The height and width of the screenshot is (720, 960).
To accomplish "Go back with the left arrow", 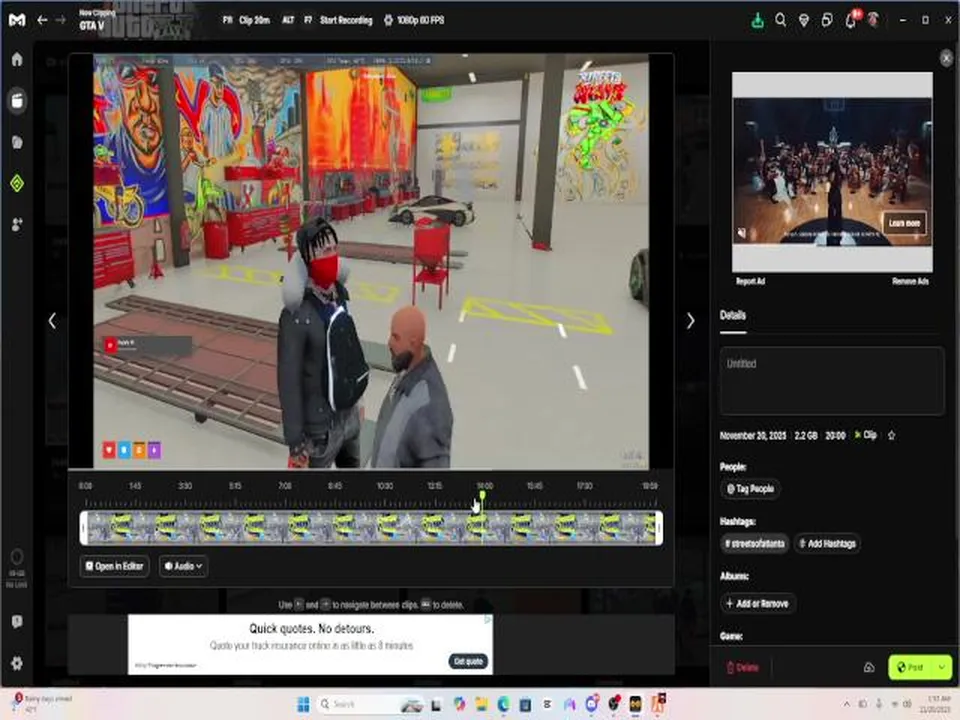I will (x=42, y=20).
